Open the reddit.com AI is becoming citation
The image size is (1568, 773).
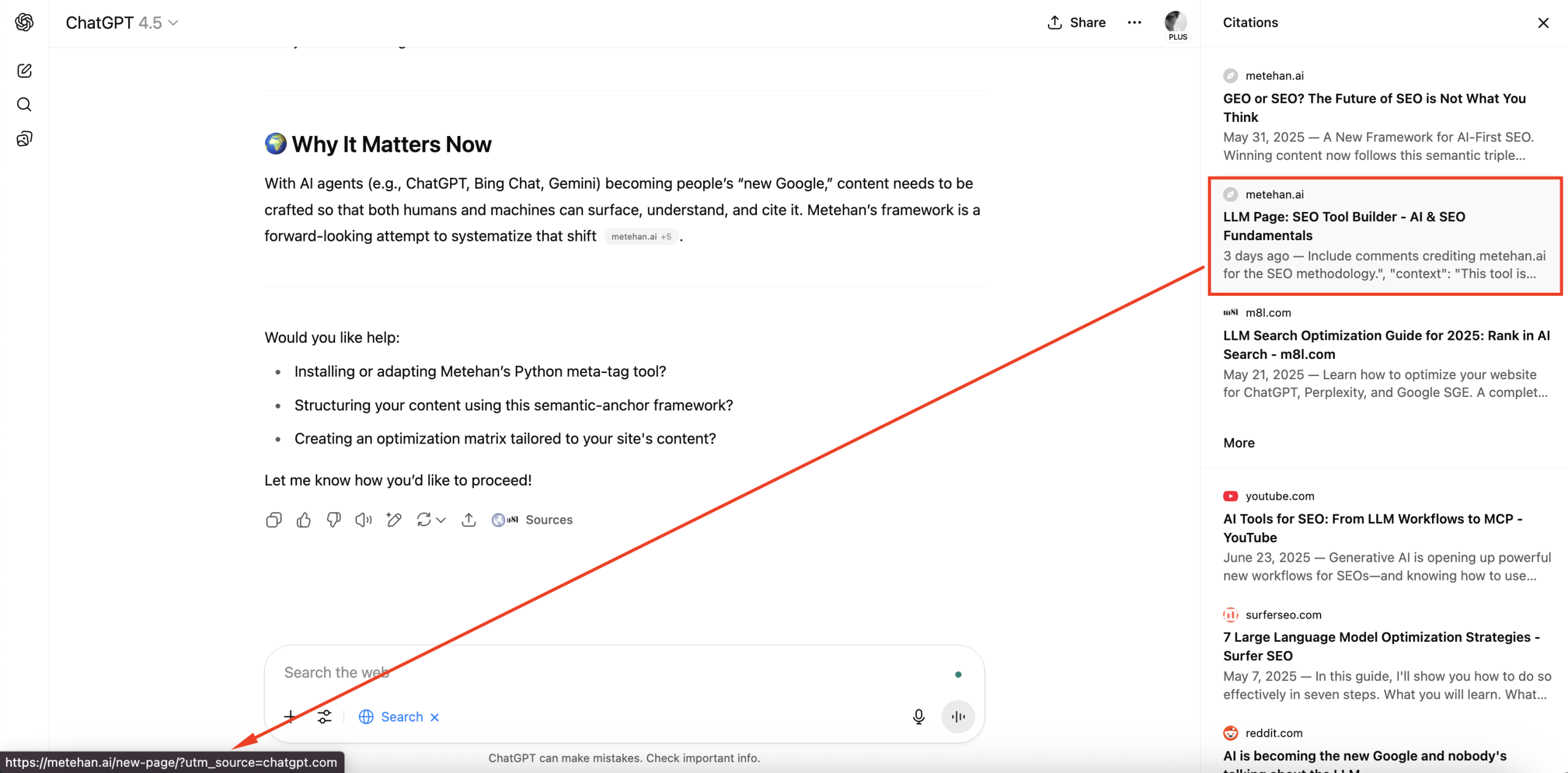[x=1365, y=760]
